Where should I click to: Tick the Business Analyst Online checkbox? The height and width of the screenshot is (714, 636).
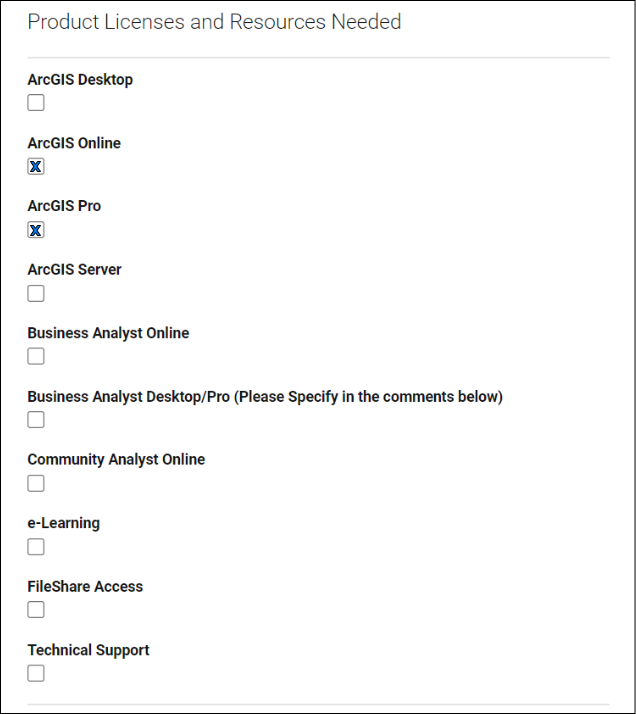tap(36, 356)
